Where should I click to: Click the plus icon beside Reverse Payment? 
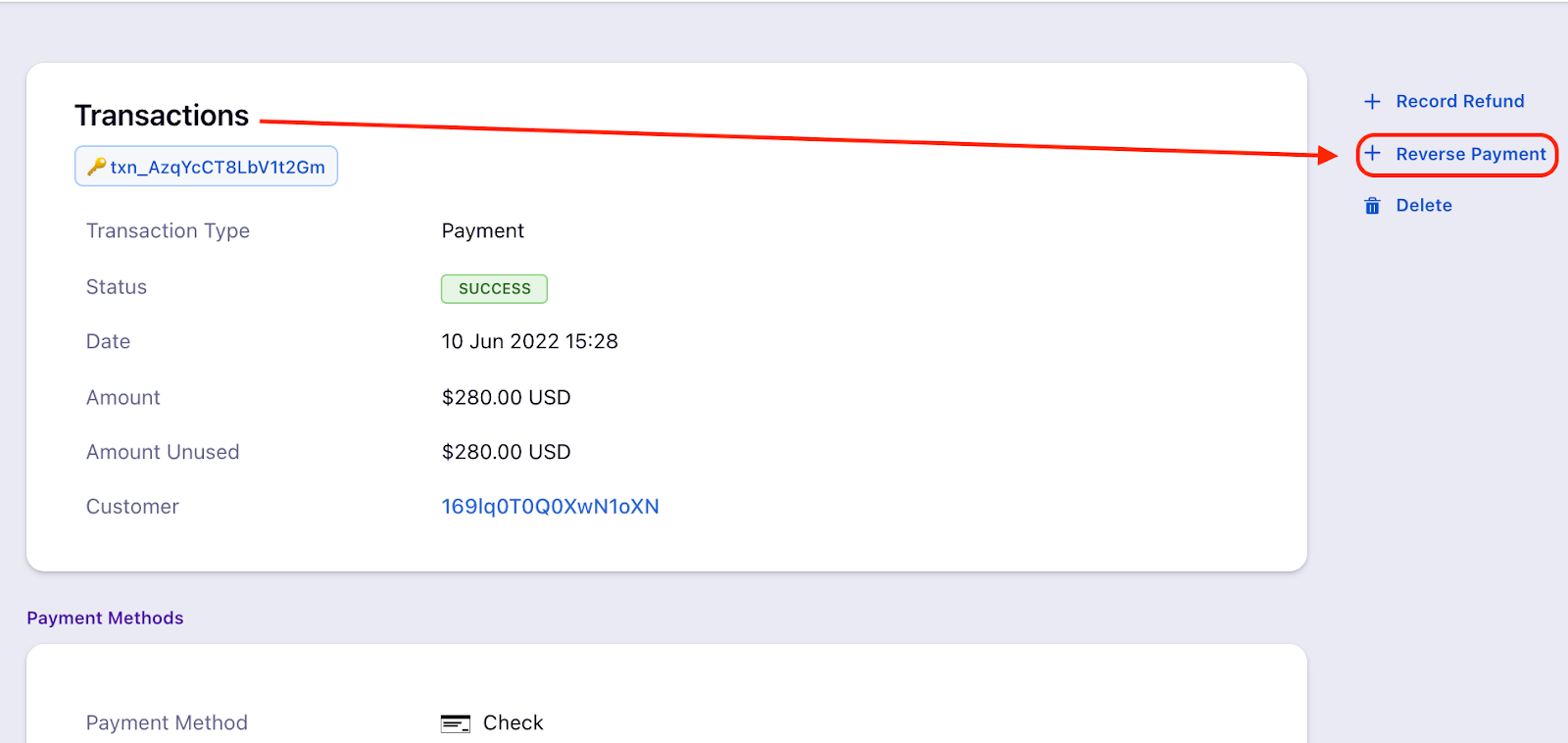(1372, 154)
